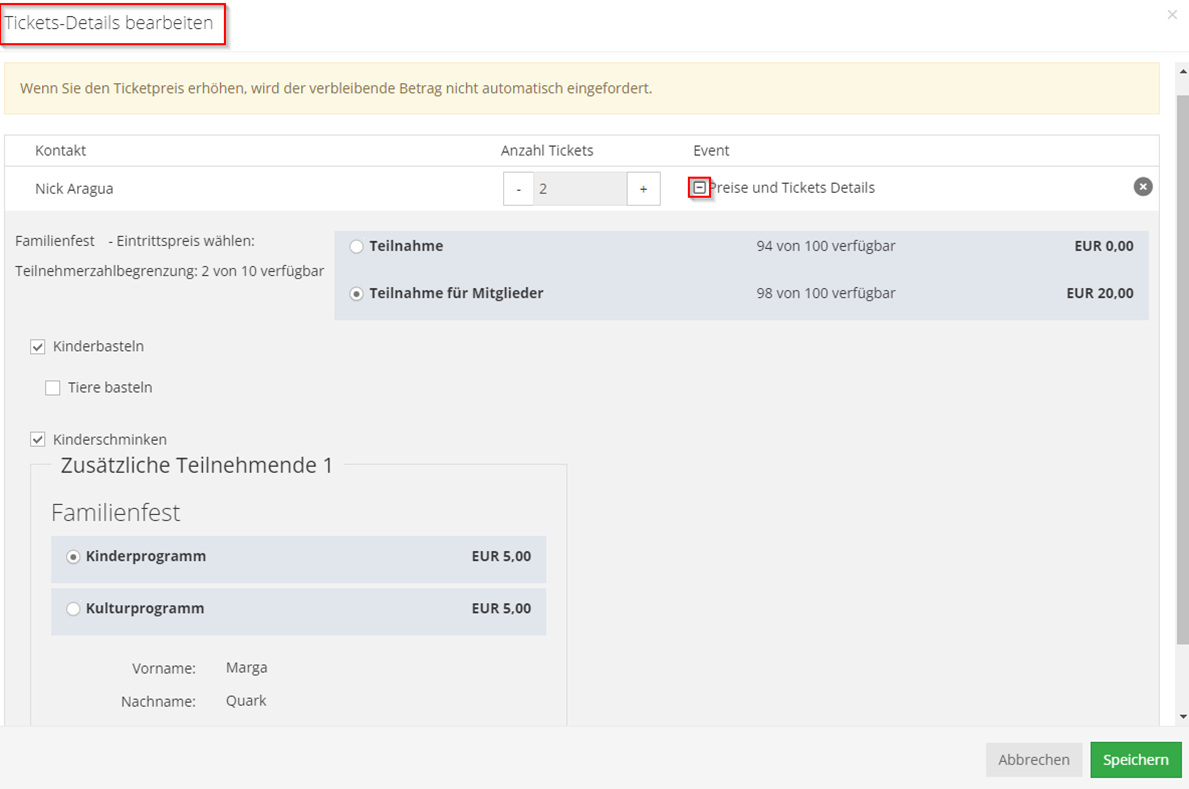This screenshot has width=1189, height=789.
Task: Select the Teilnahme radio option
Action: 357,246
